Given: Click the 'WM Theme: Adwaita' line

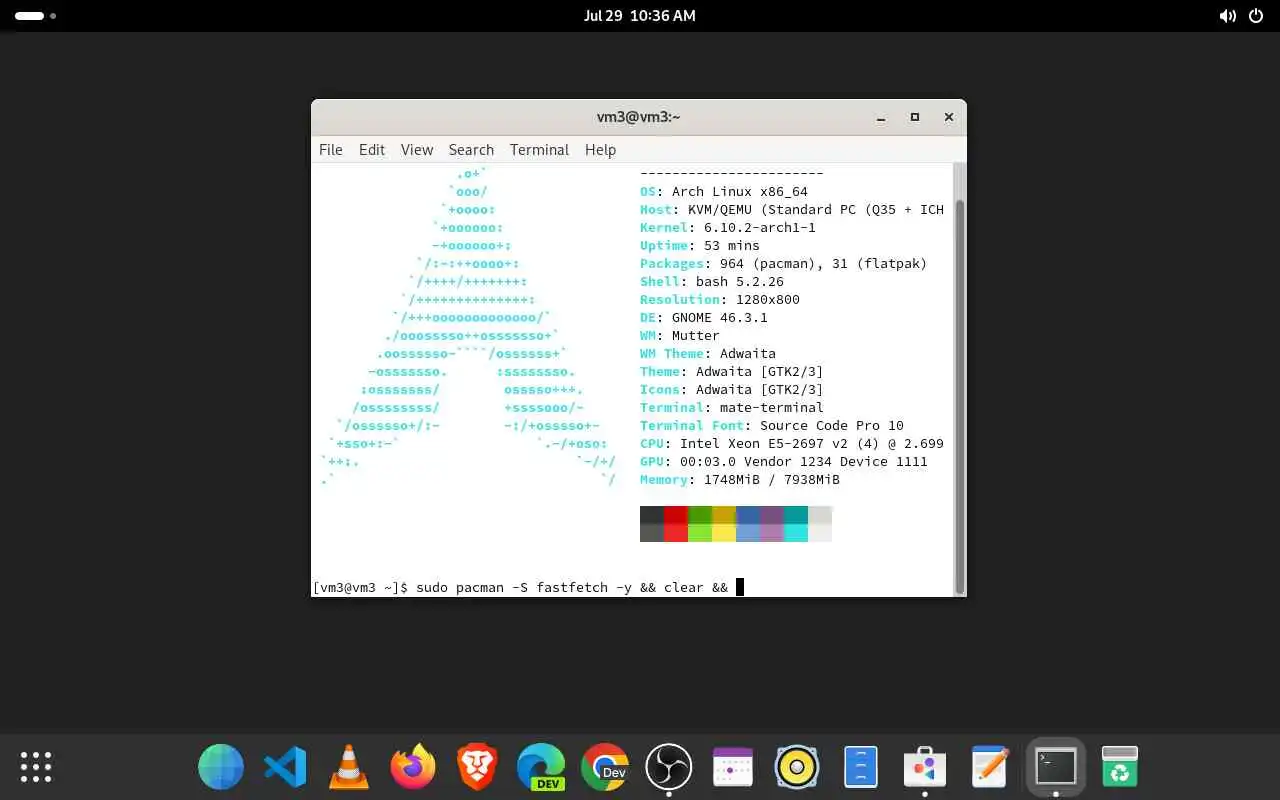Looking at the screenshot, I should tap(708, 353).
